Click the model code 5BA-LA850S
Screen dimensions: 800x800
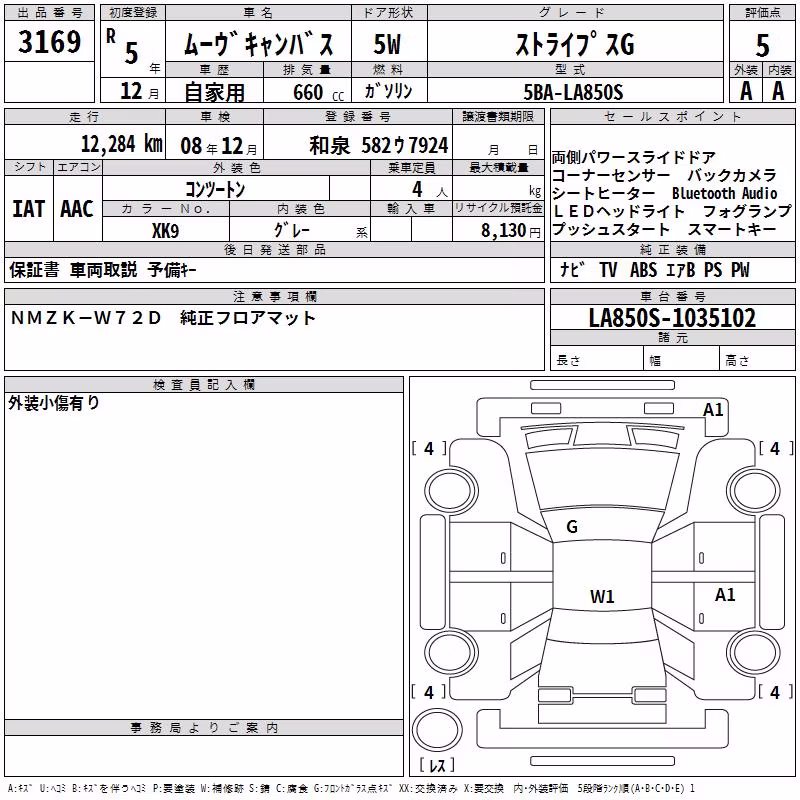coord(573,92)
